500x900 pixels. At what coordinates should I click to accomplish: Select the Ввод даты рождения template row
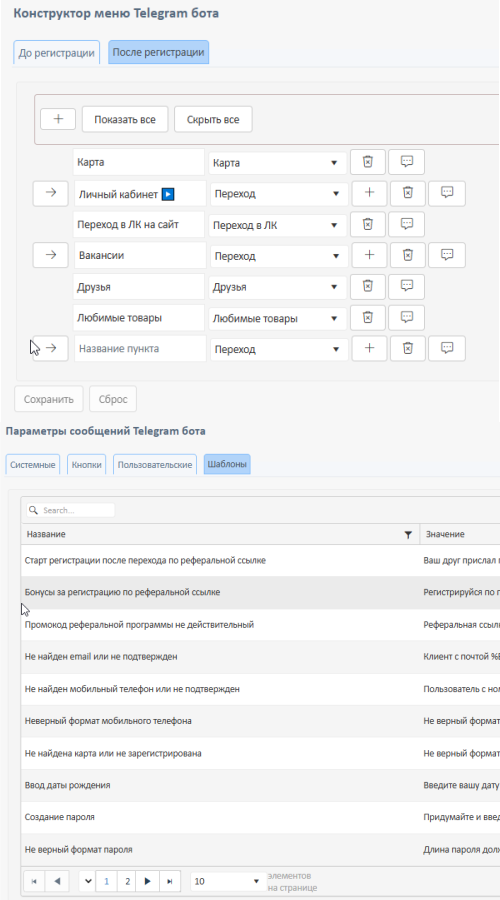click(260, 785)
